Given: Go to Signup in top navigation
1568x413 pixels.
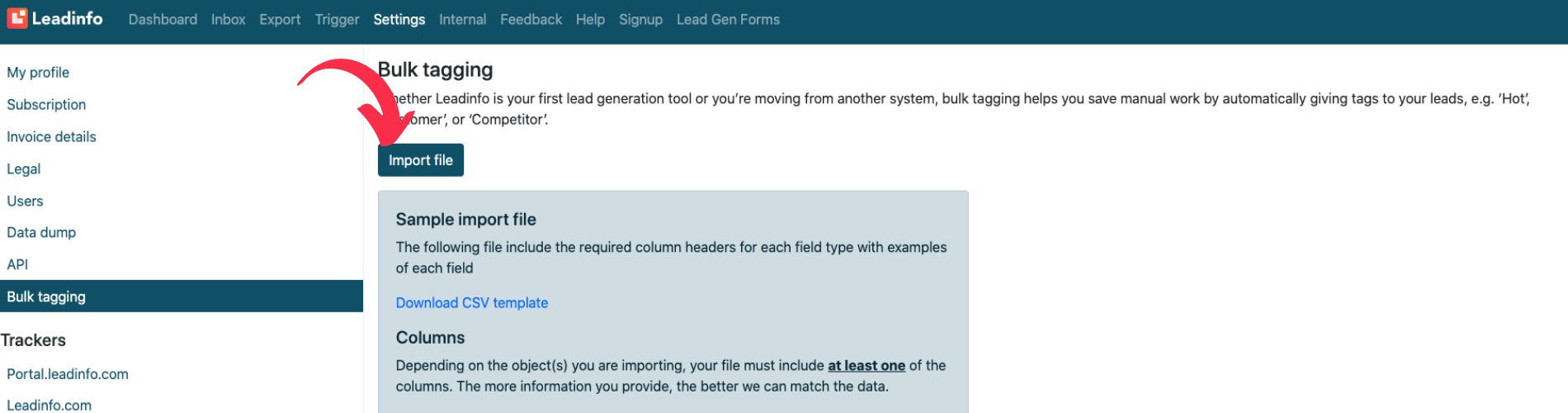Looking at the screenshot, I should click(640, 19).
